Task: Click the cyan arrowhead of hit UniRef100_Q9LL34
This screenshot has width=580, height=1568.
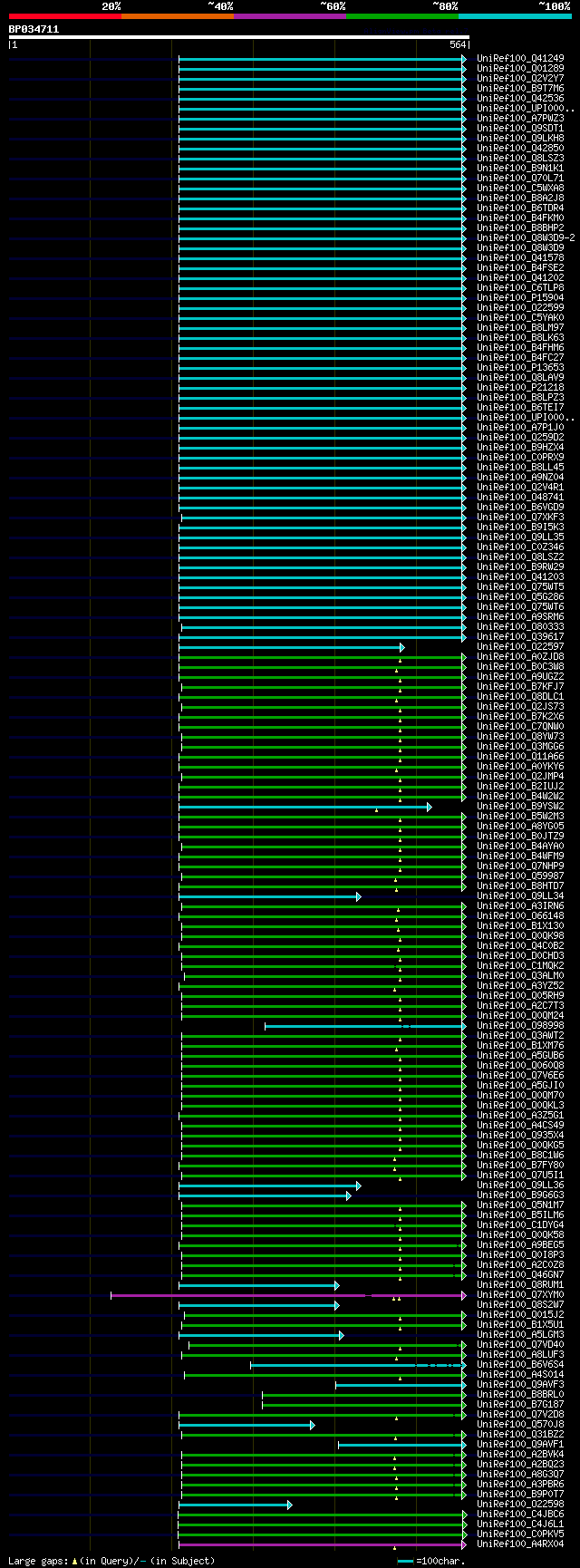Action: [359, 896]
